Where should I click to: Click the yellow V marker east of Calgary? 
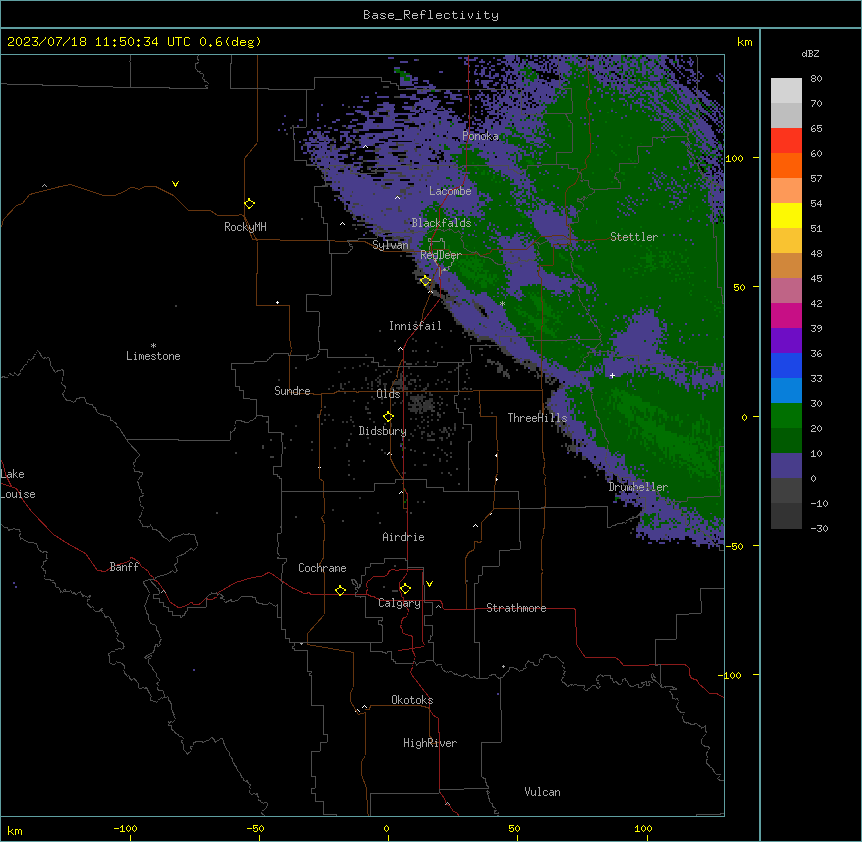[x=429, y=584]
